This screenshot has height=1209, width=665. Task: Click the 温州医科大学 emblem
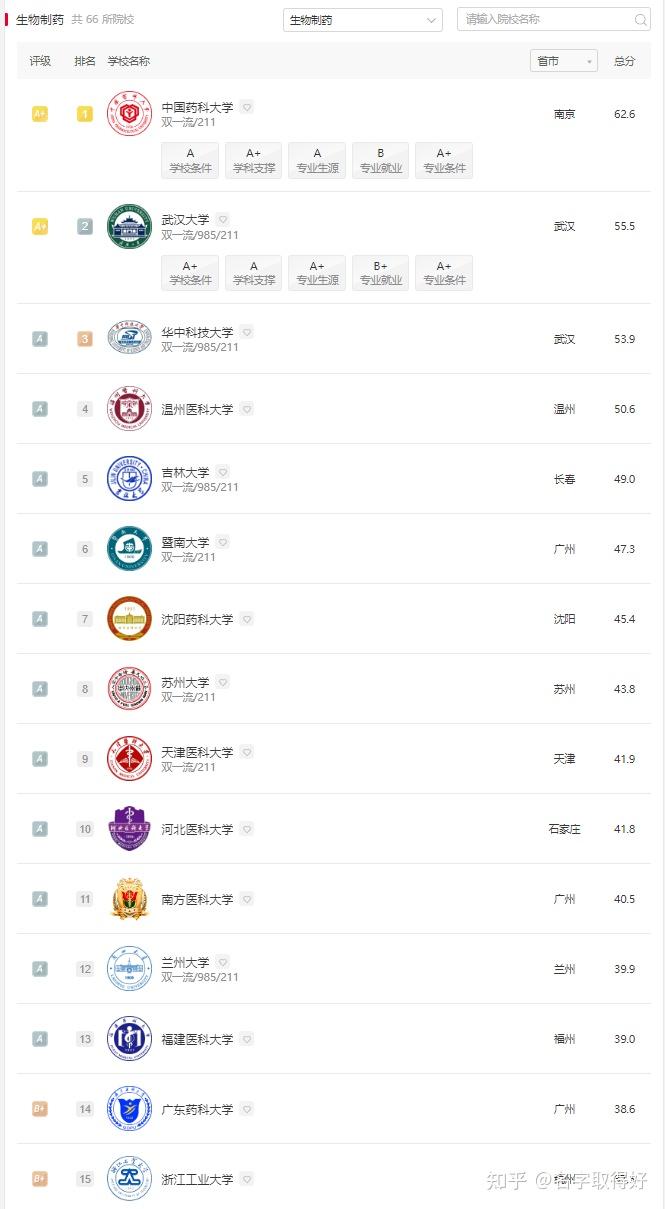point(129,409)
